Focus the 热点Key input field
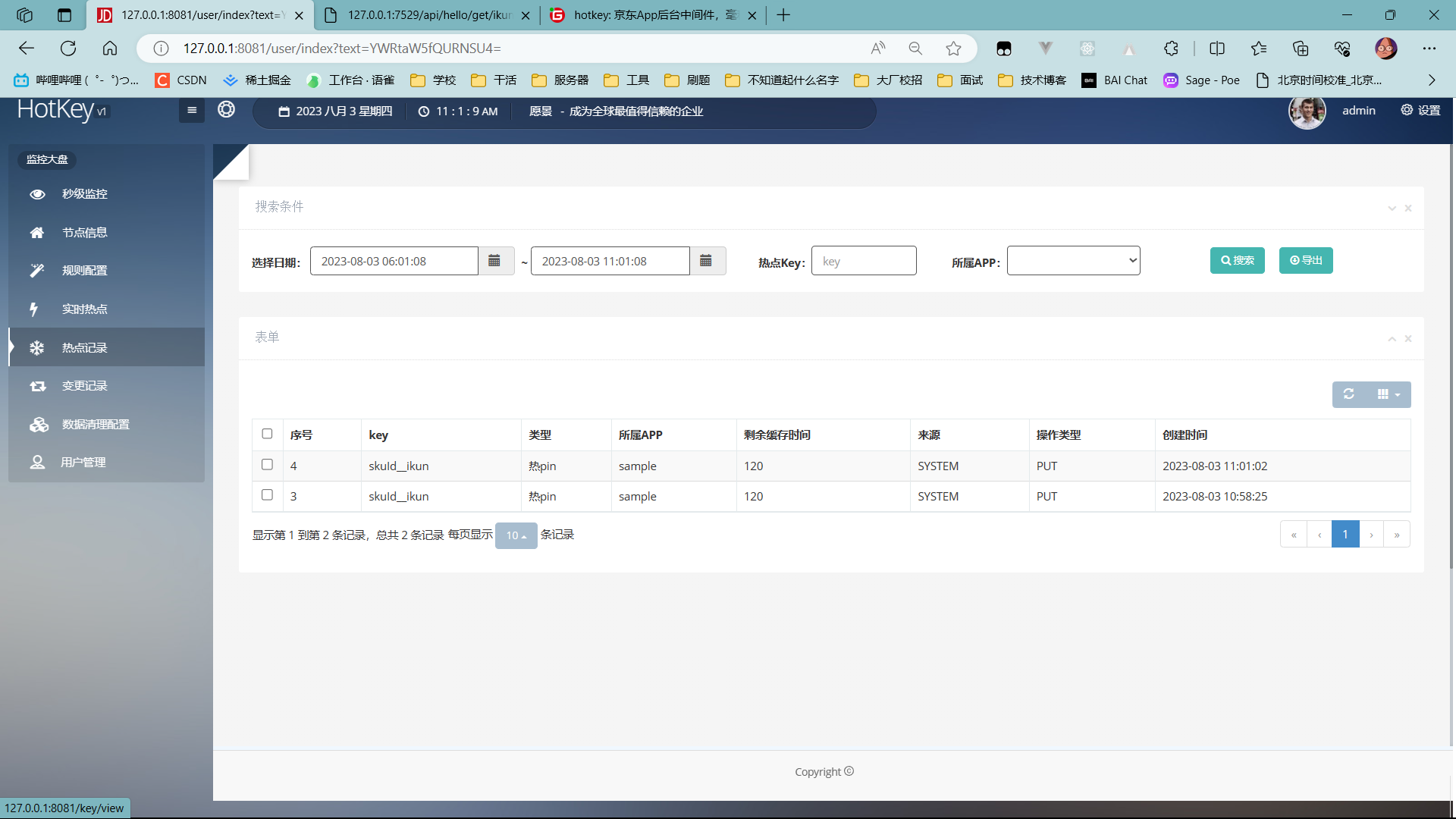 click(864, 261)
